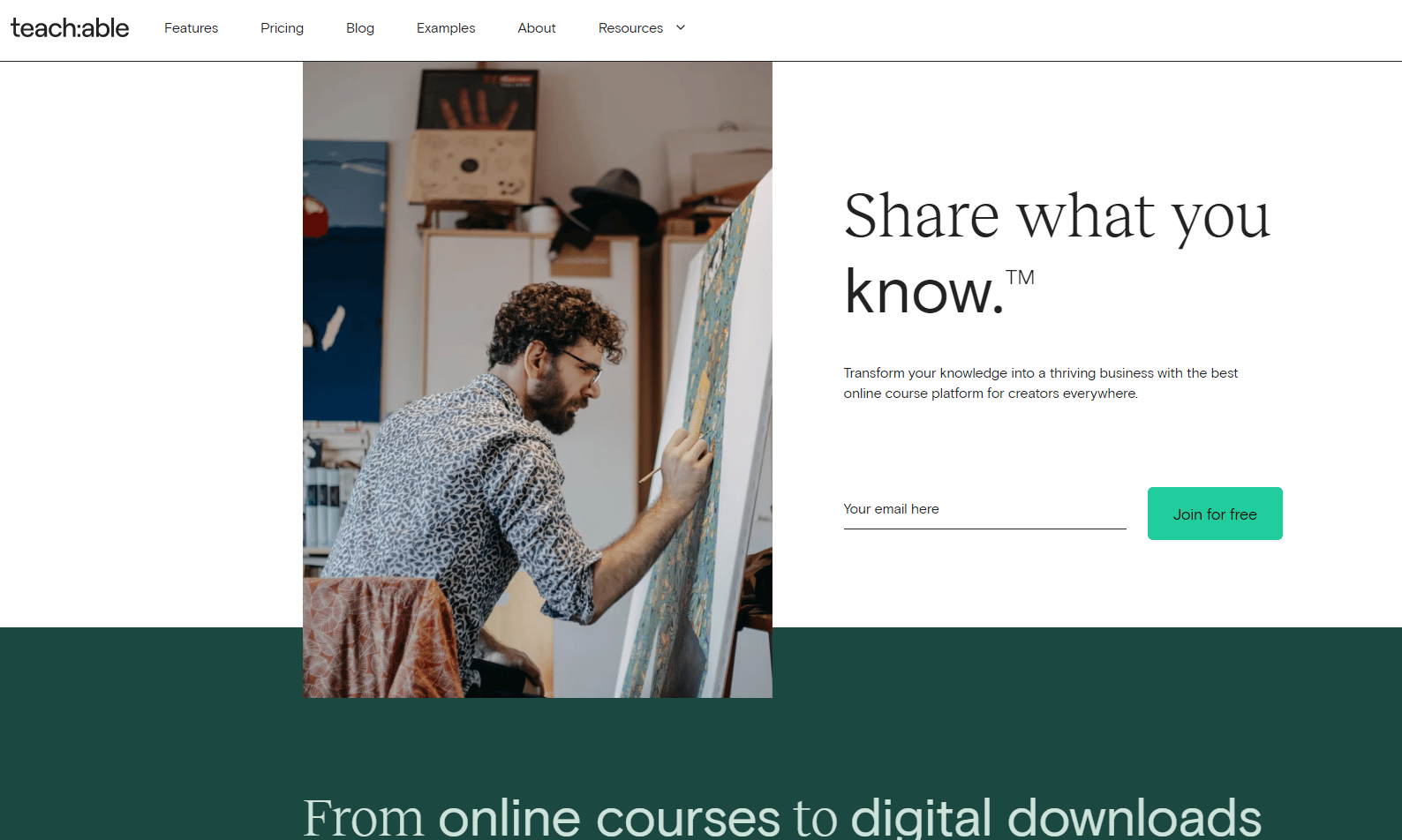Click the orange patterned cloth in photo
The width and height of the screenshot is (1402, 840).
[x=381, y=637]
